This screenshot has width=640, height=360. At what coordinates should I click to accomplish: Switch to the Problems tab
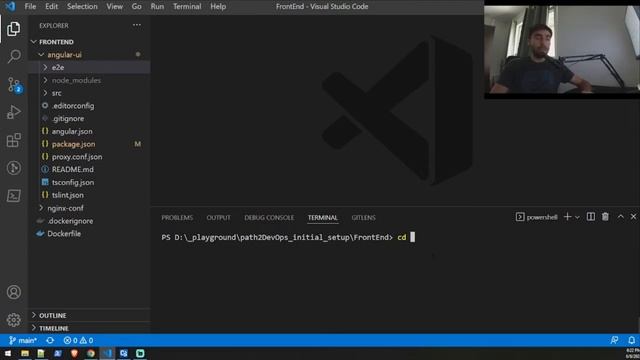(177, 218)
